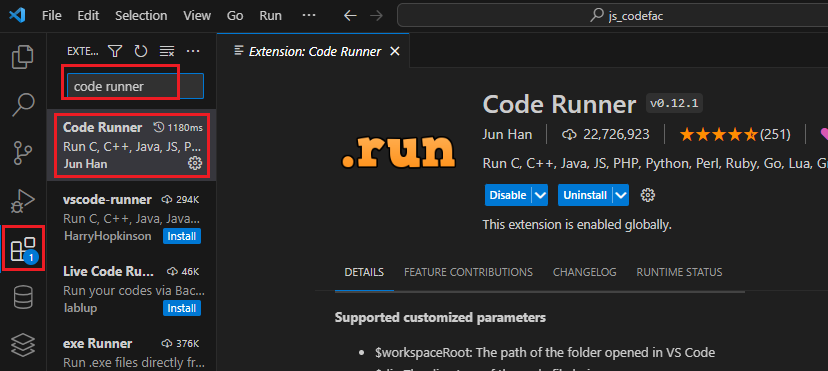828x371 pixels.
Task: Select exe Runner in extension results
Action: click(131, 348)
